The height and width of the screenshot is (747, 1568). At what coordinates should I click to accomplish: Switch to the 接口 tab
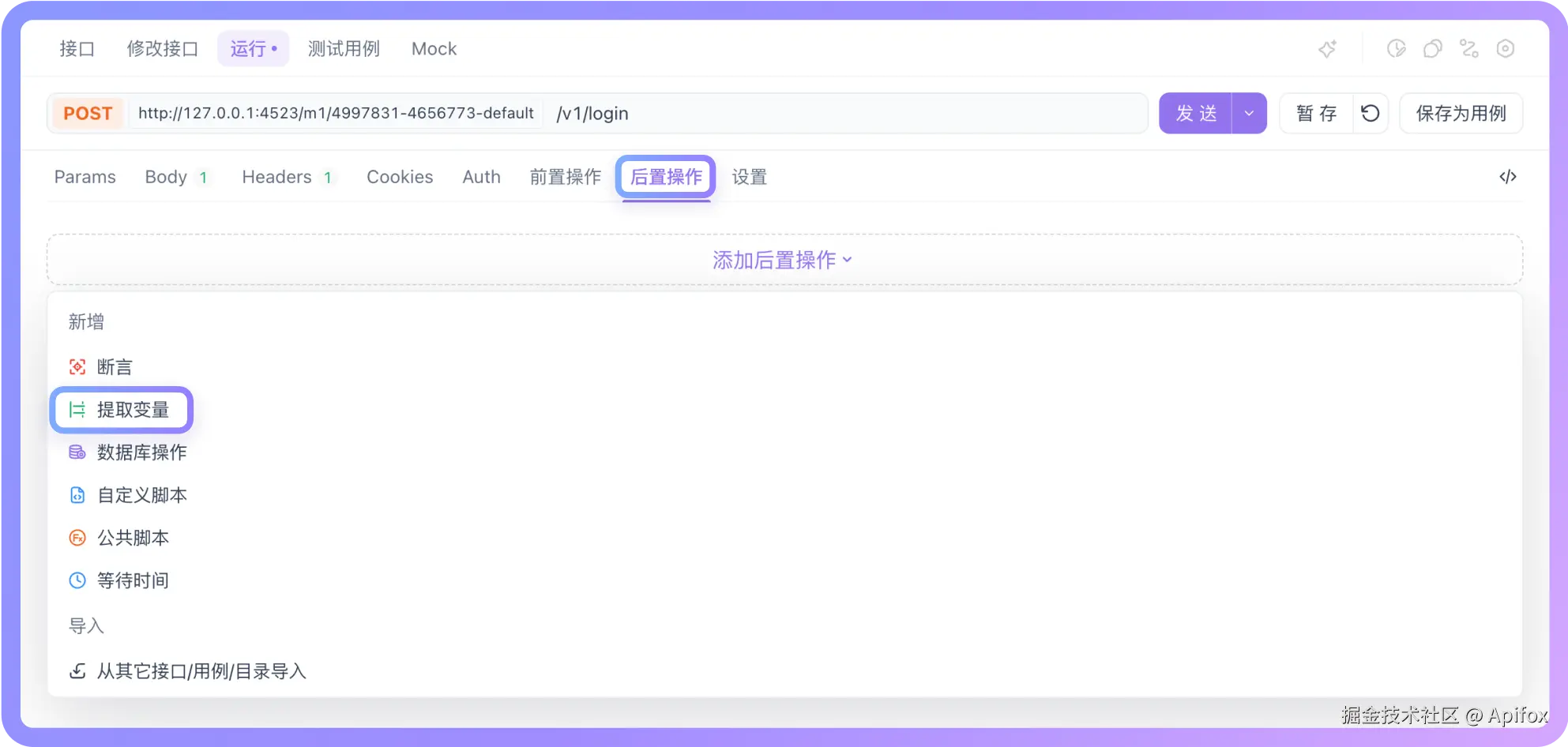click(x=77, y=49)
